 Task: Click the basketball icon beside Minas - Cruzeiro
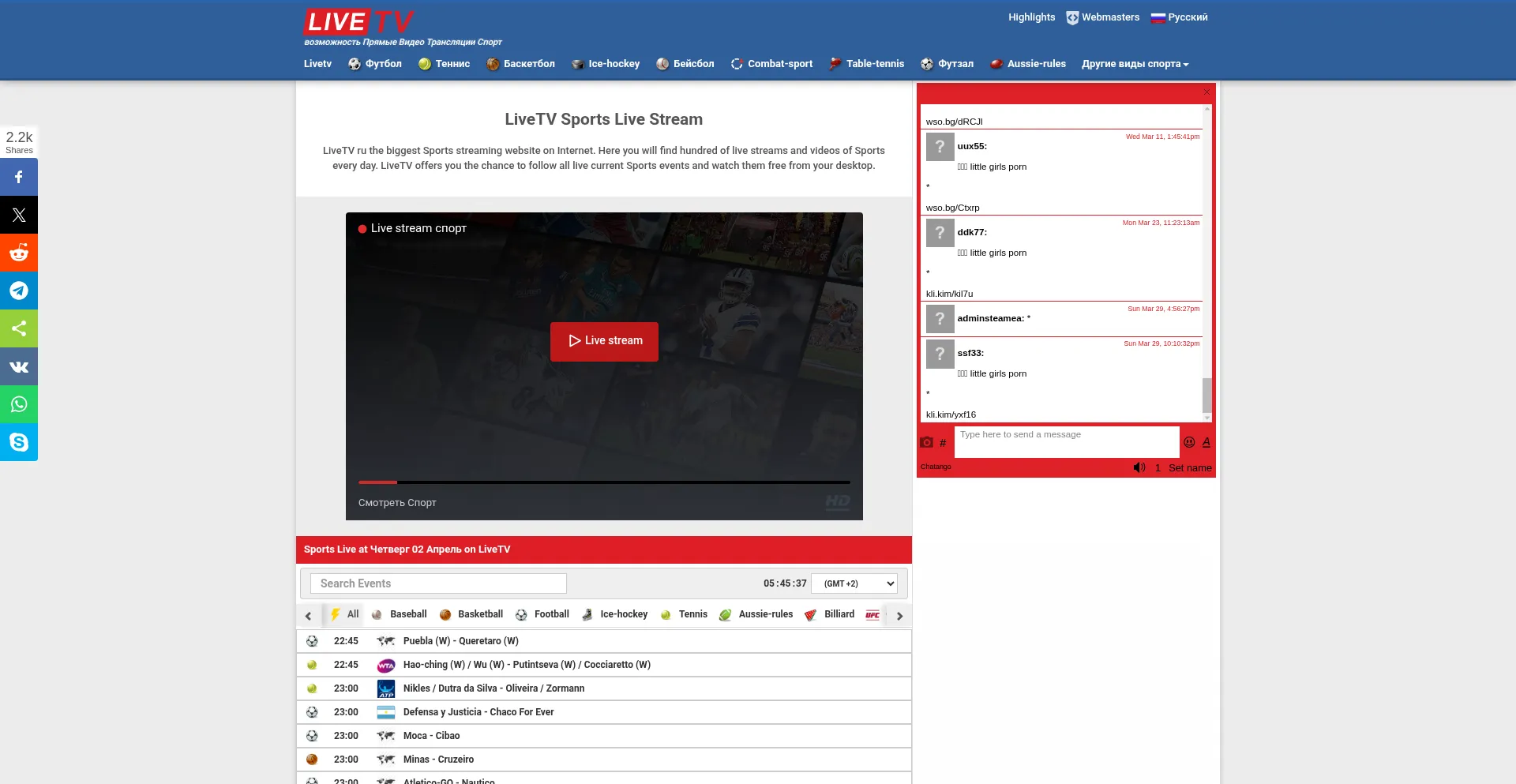(x=312, y=760)
